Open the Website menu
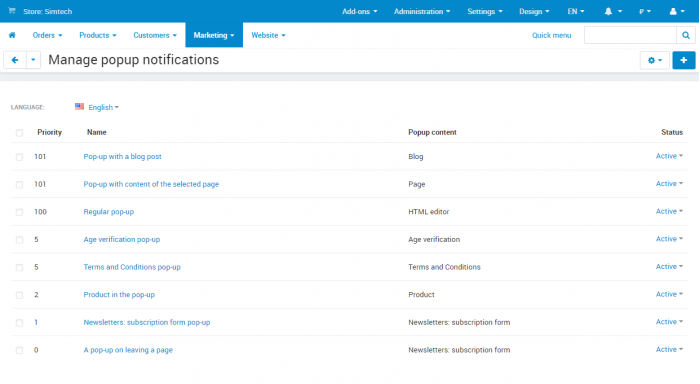 (x=268, y=35)
